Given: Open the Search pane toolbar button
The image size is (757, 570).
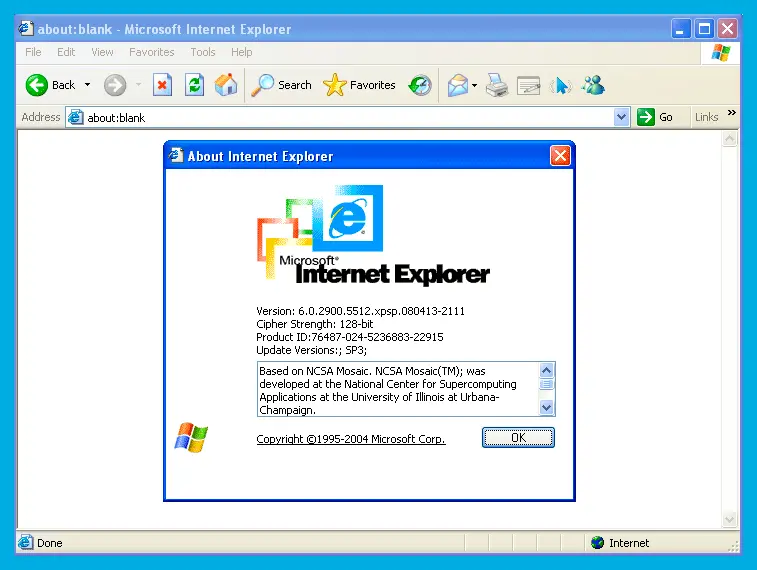Looking at the screenshot, I should click(282, 85).
